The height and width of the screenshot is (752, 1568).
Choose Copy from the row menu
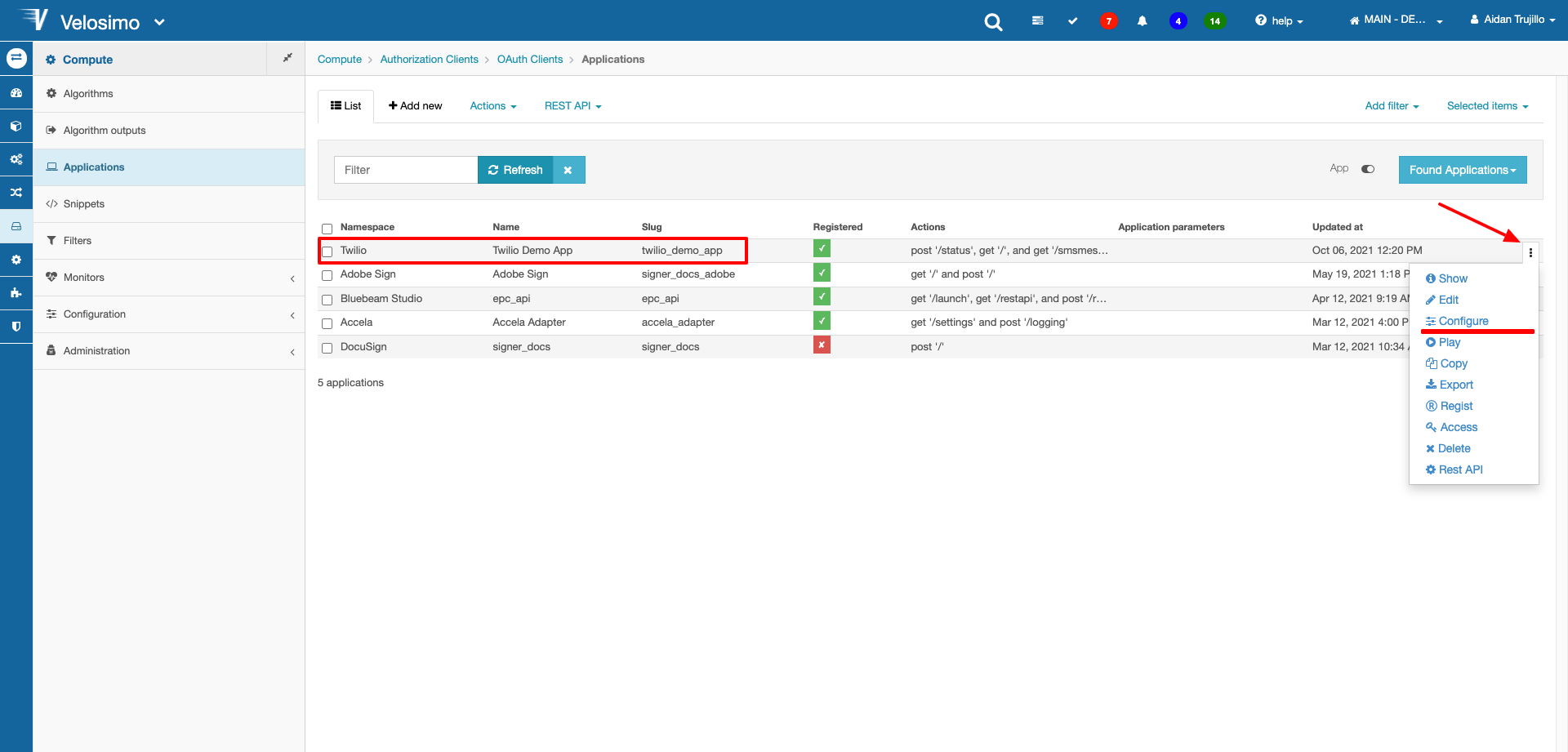[1446, 363]
